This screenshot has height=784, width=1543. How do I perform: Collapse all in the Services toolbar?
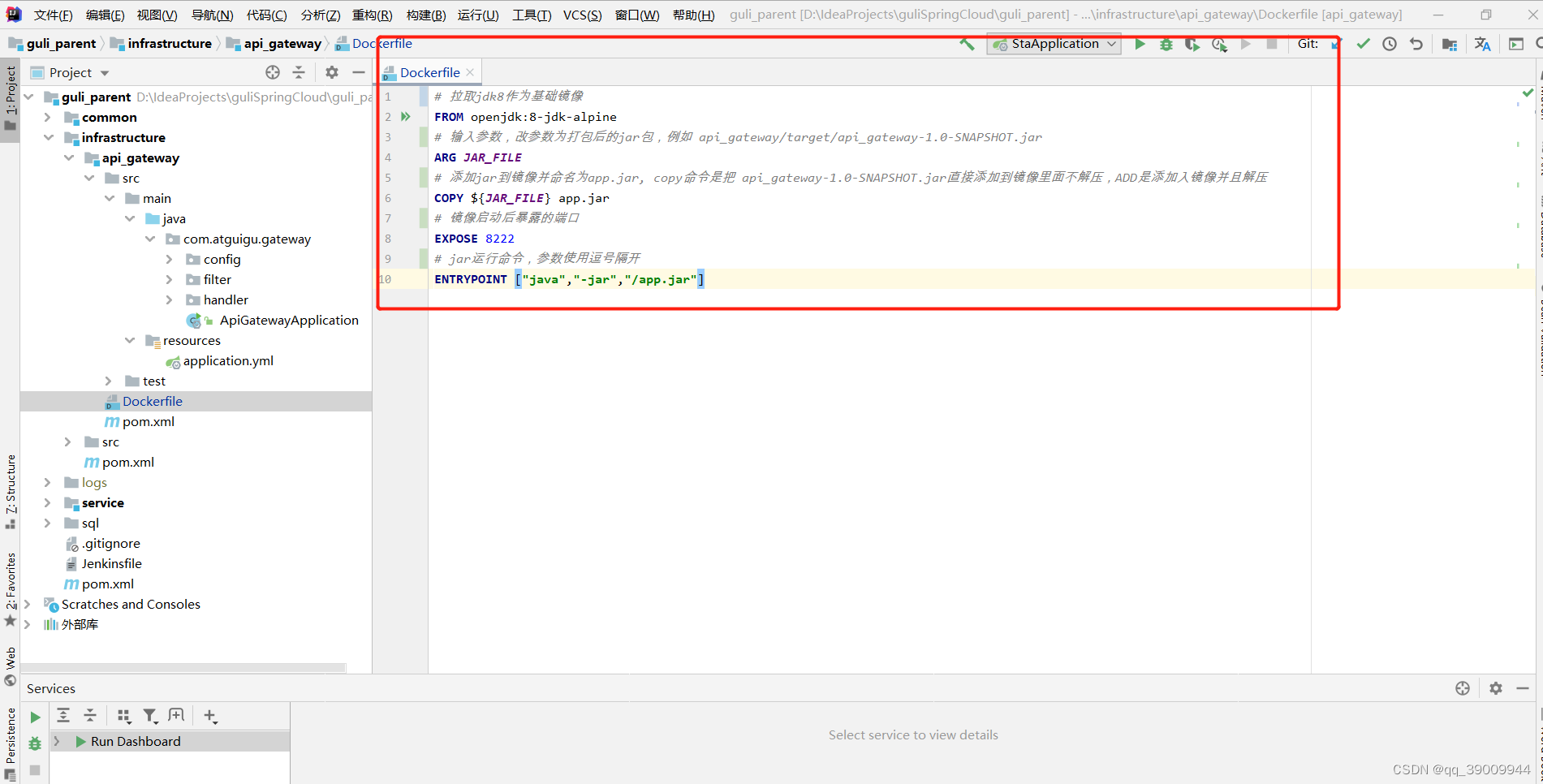(x=90, y=715)
